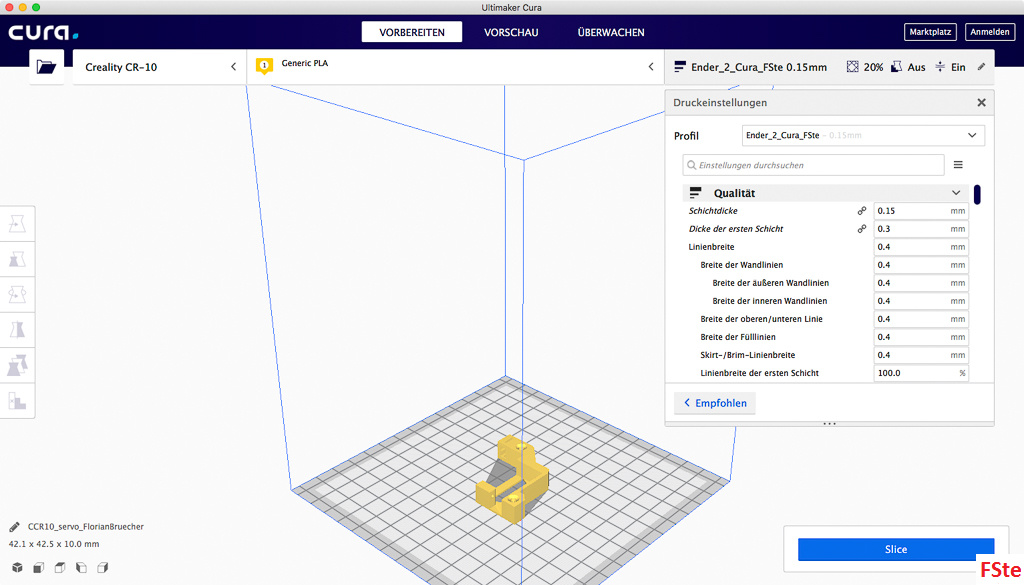Image resolution: width=1024 pixels, height=585 pixels.
Task: Open the settings visibility hamburger menu
Action: click(x=958, y=165)
